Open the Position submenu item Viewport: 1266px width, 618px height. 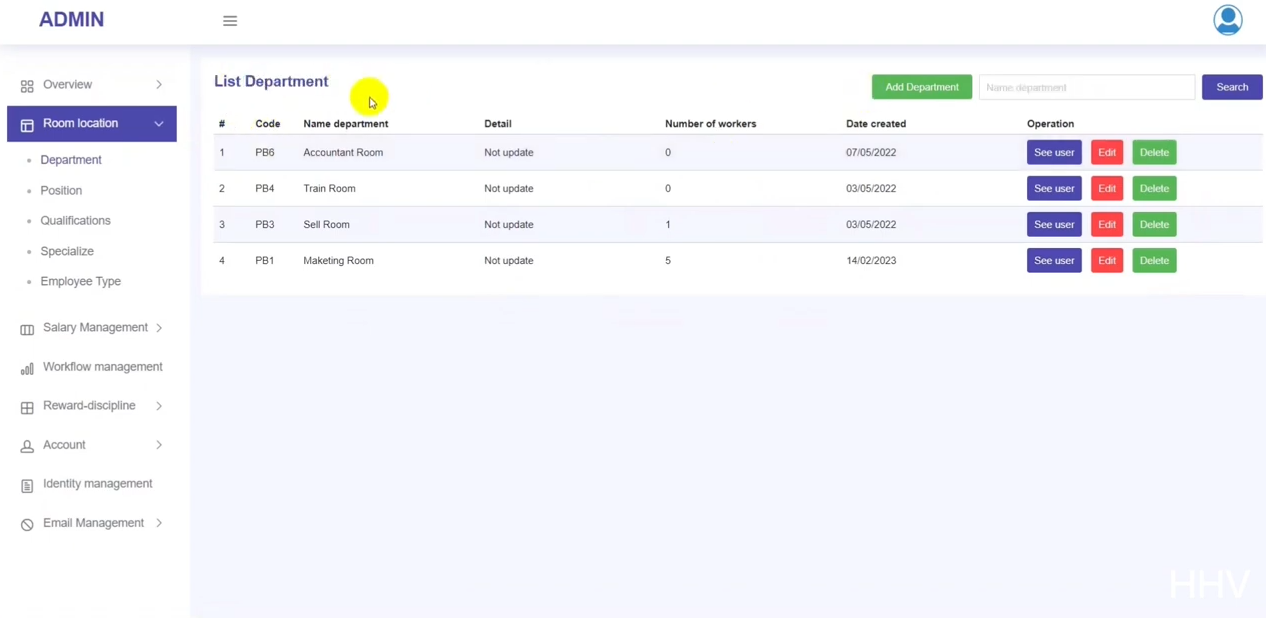pyautogui.click(x=61, y=190)
